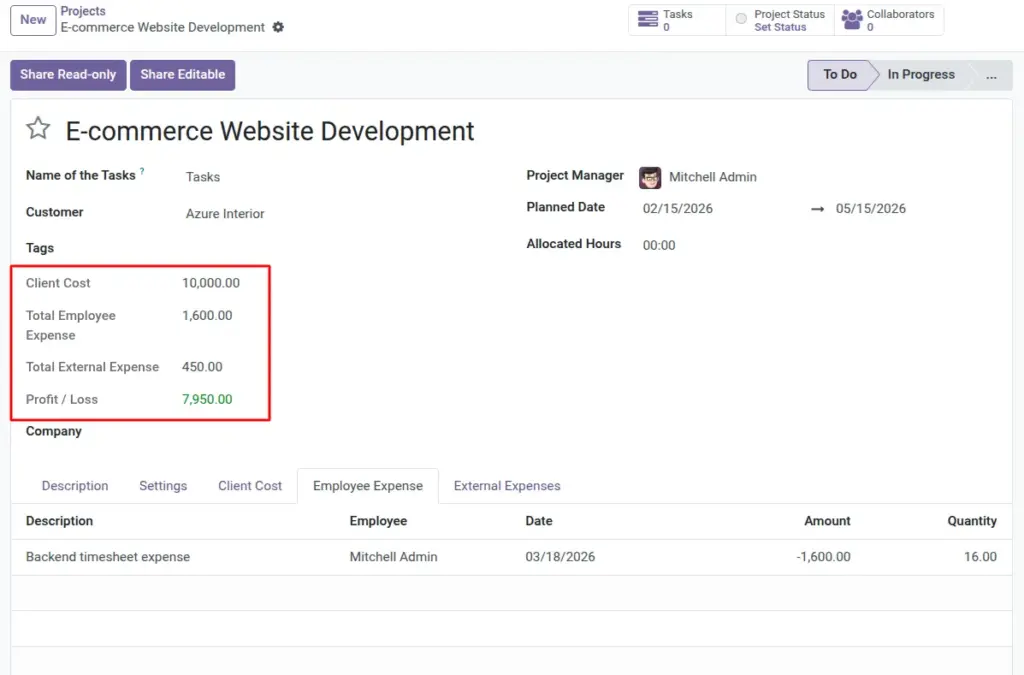Click the Client Cost value 10,000.00
Viewport: 1024px width, 675px height.
(211, 283)
